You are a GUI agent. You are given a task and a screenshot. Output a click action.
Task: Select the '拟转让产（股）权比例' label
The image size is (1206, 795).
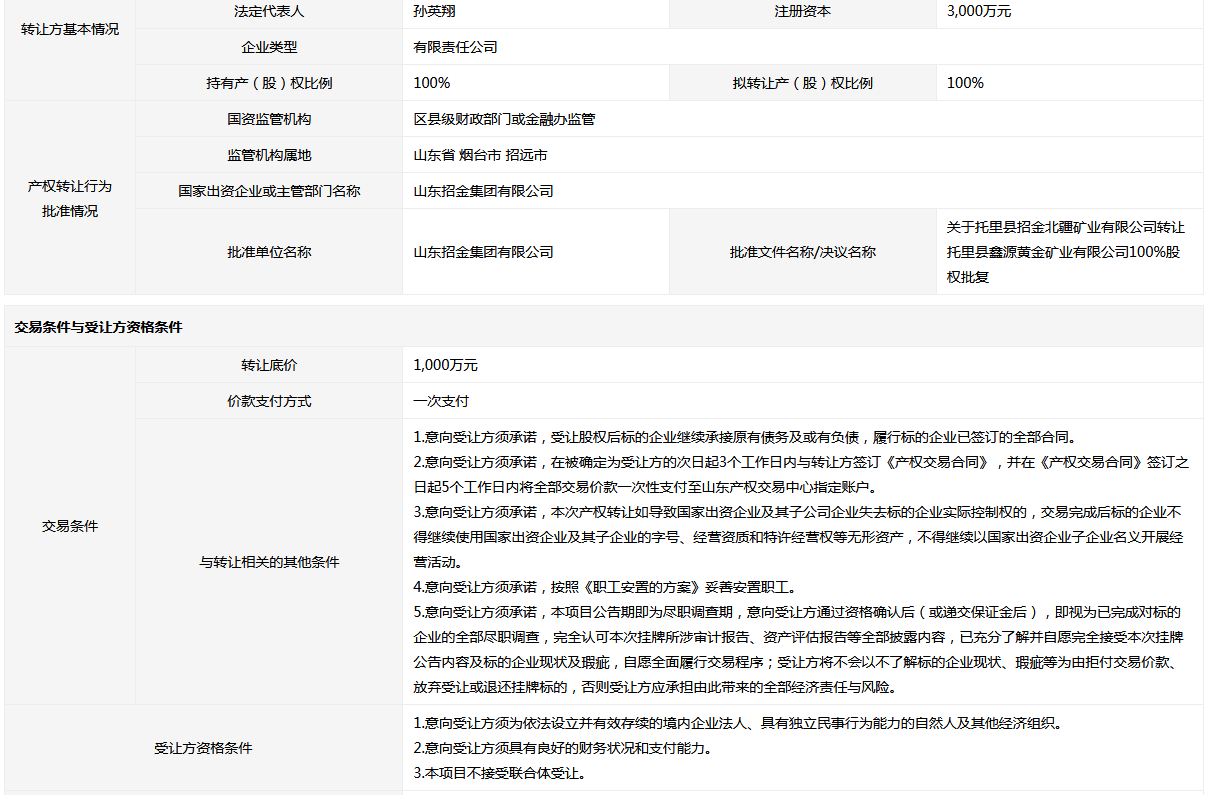(x=803, y=83)
